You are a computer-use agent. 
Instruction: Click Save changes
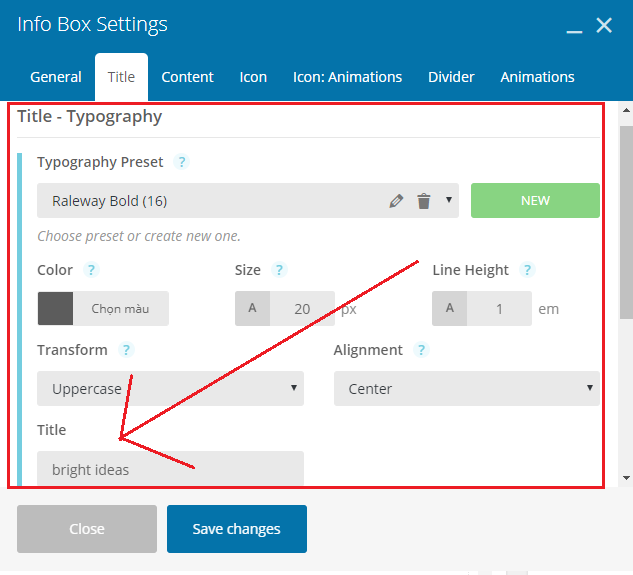[x=237, y=529]
